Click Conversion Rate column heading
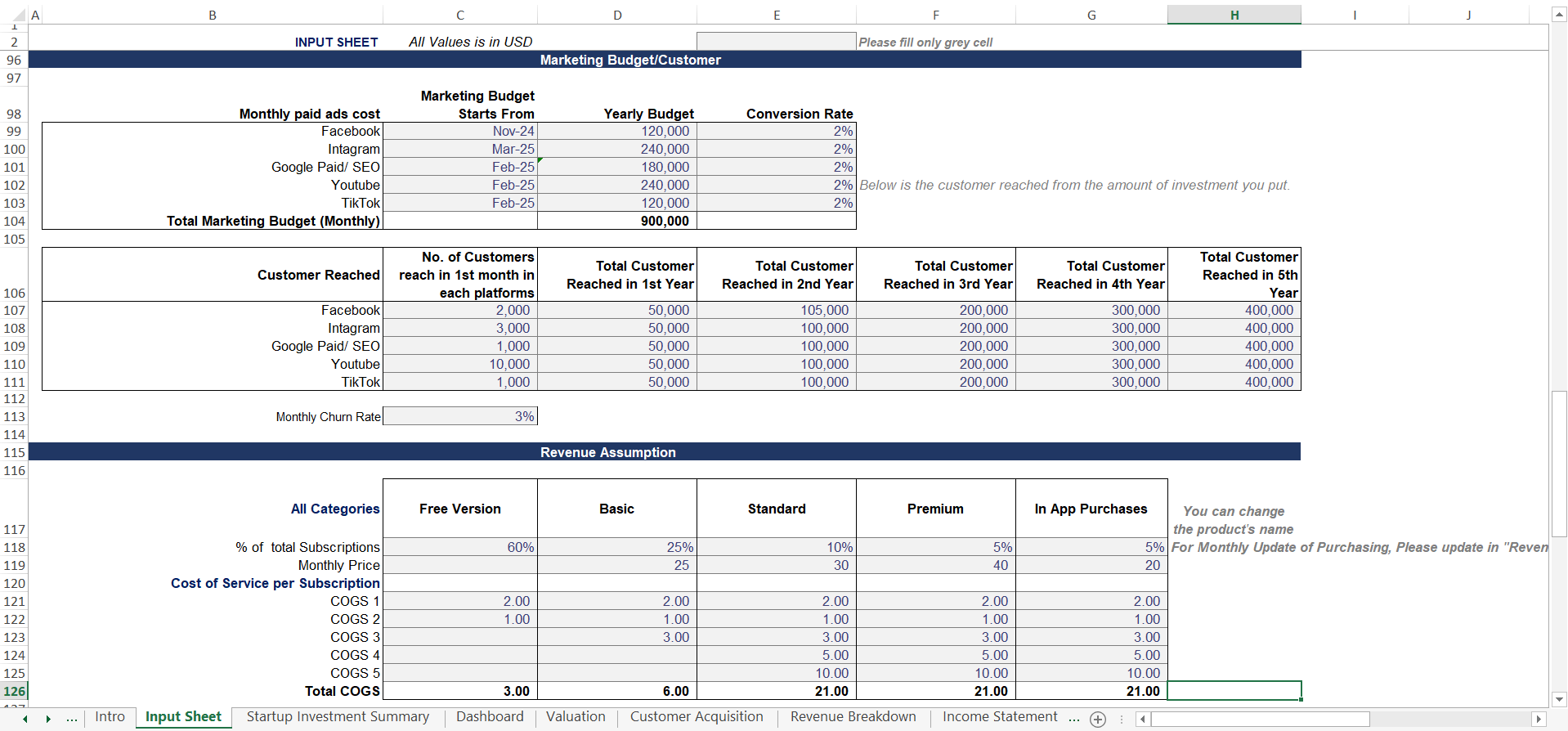The width and height of the screenshot is (1568, 731). (800, 114)
